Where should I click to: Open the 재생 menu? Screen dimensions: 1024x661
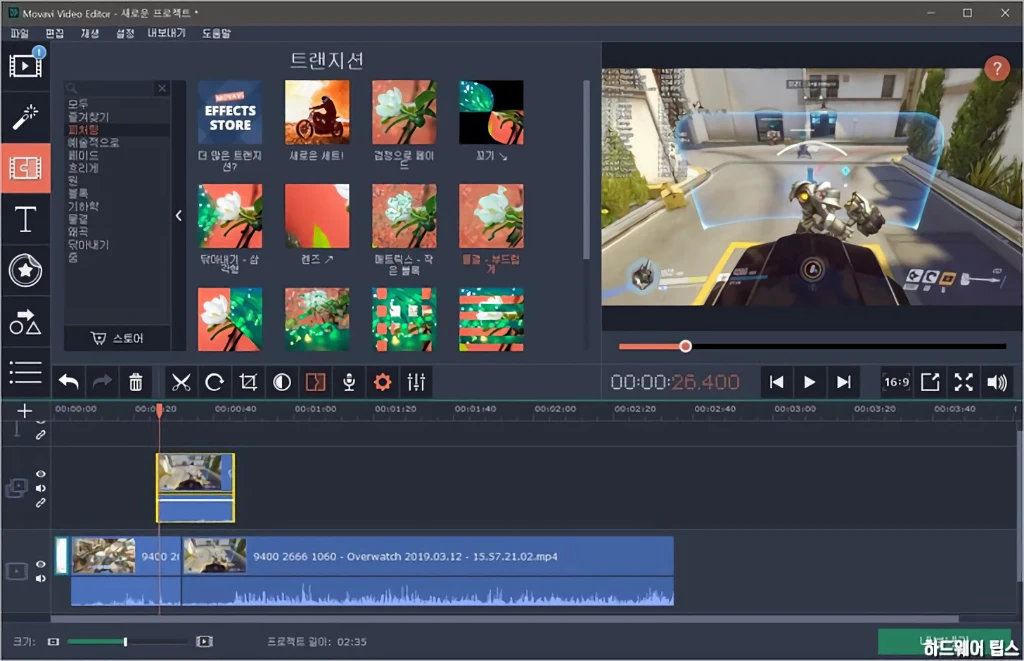89,33
